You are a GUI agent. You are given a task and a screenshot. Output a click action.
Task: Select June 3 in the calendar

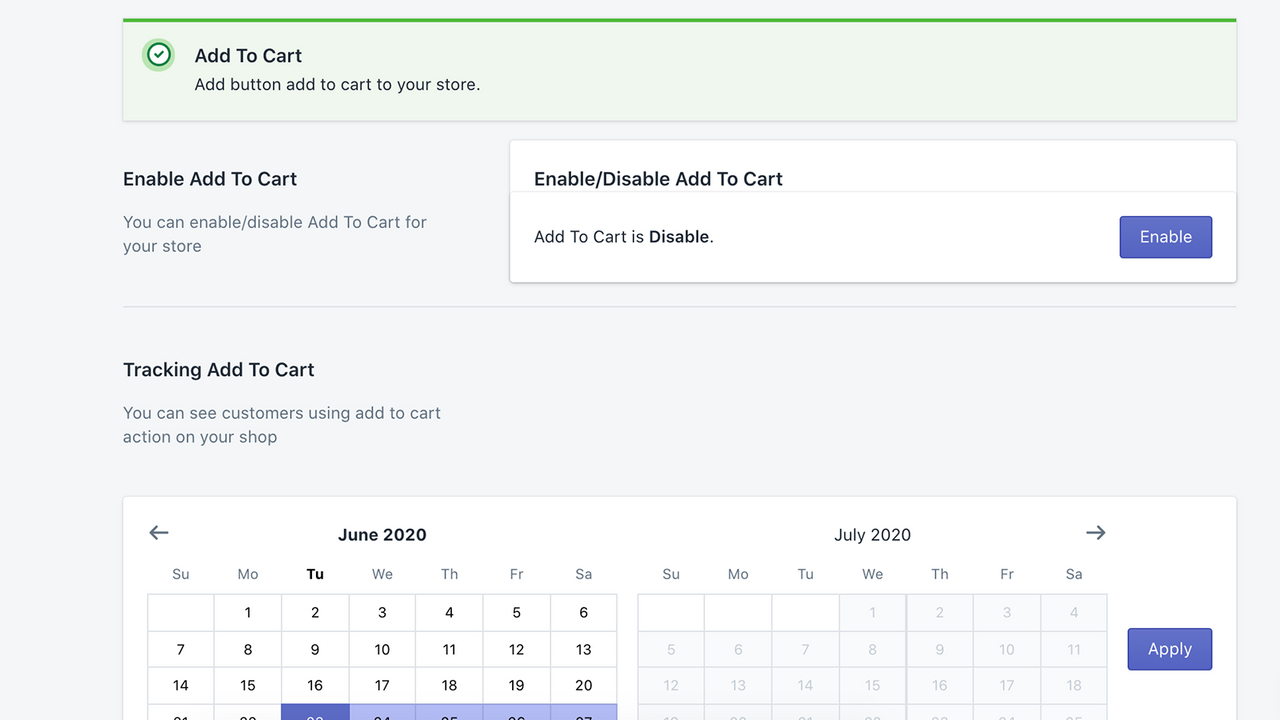(x=382, y=612)
